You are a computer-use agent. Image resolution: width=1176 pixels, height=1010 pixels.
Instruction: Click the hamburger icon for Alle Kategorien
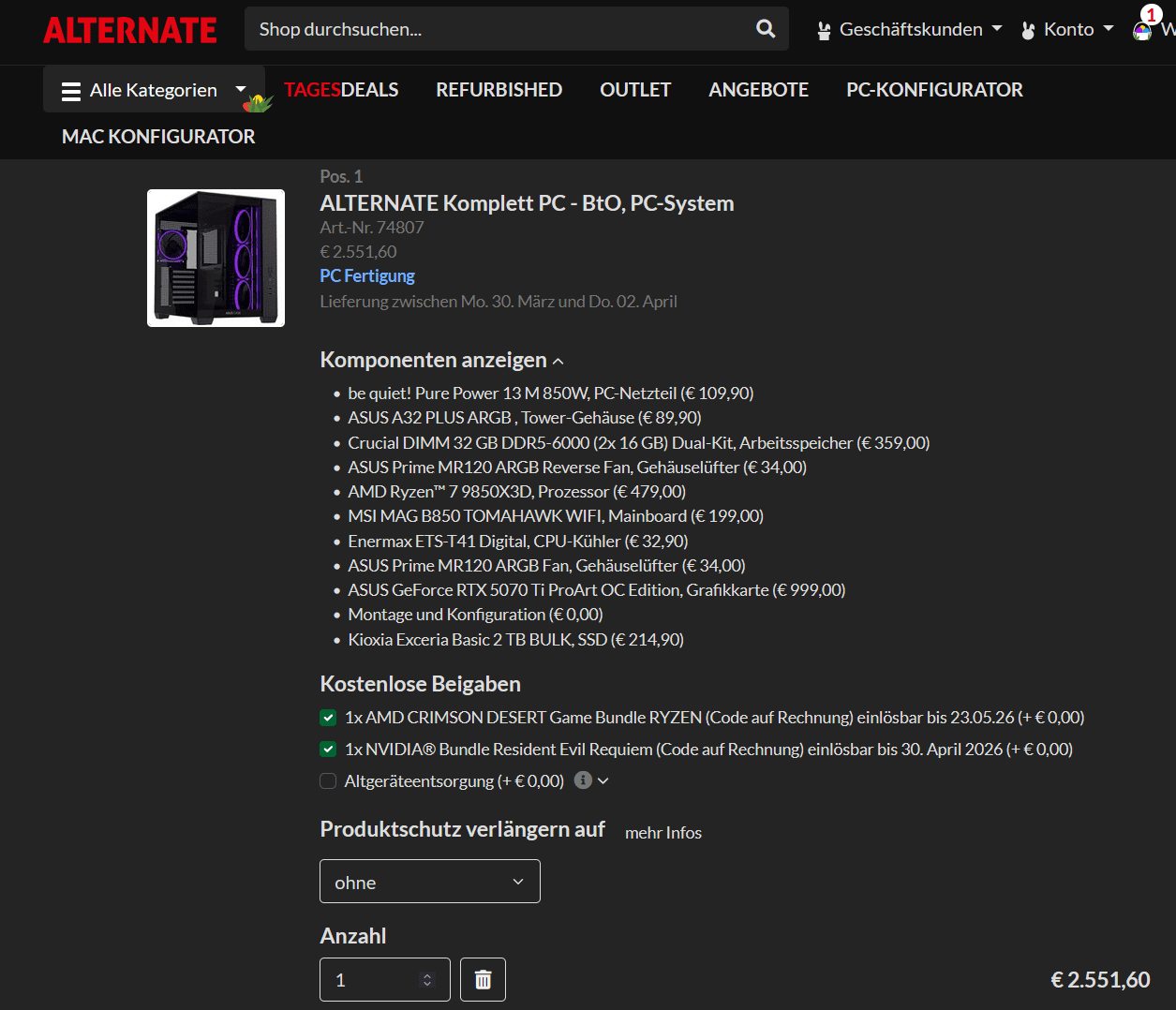pyautogui.click(x=71, y=91)
